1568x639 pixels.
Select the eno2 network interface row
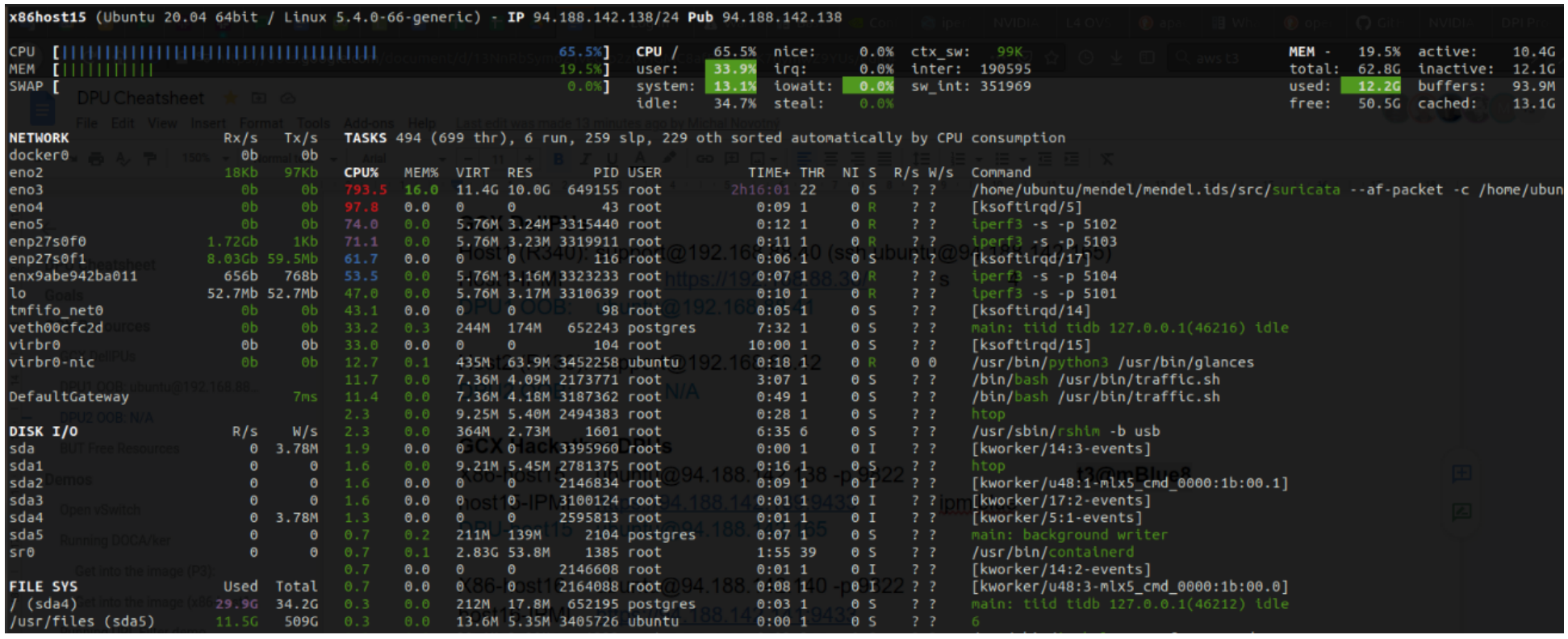click(163, 173)
